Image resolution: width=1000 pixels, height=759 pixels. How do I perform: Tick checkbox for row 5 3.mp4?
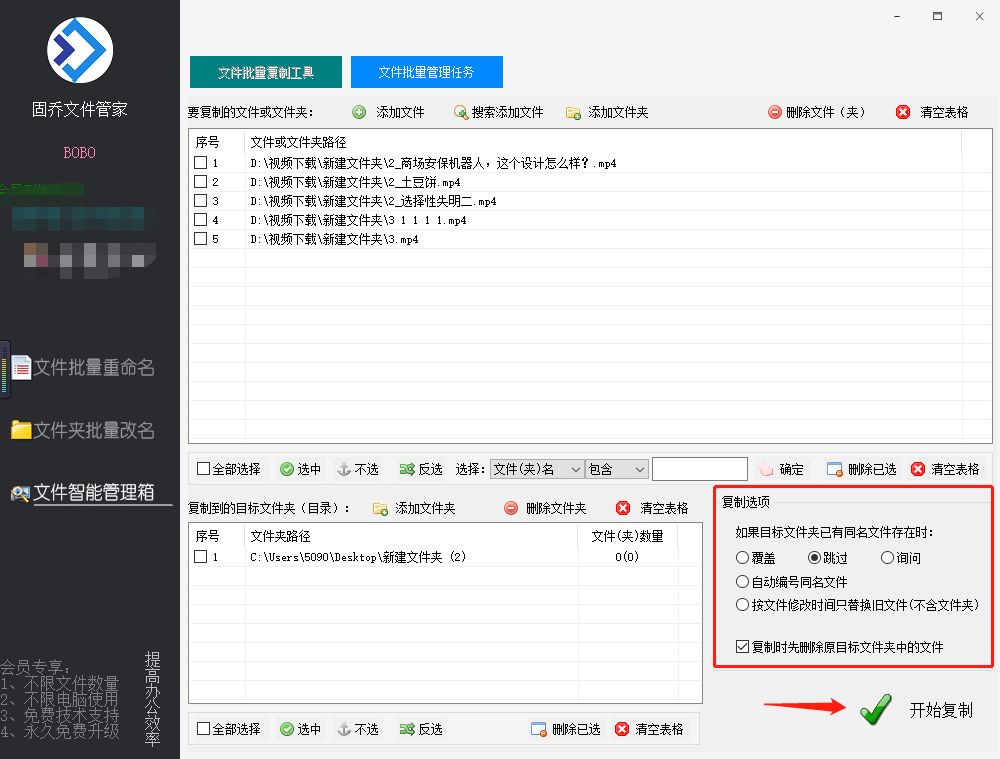click(201, 239)
